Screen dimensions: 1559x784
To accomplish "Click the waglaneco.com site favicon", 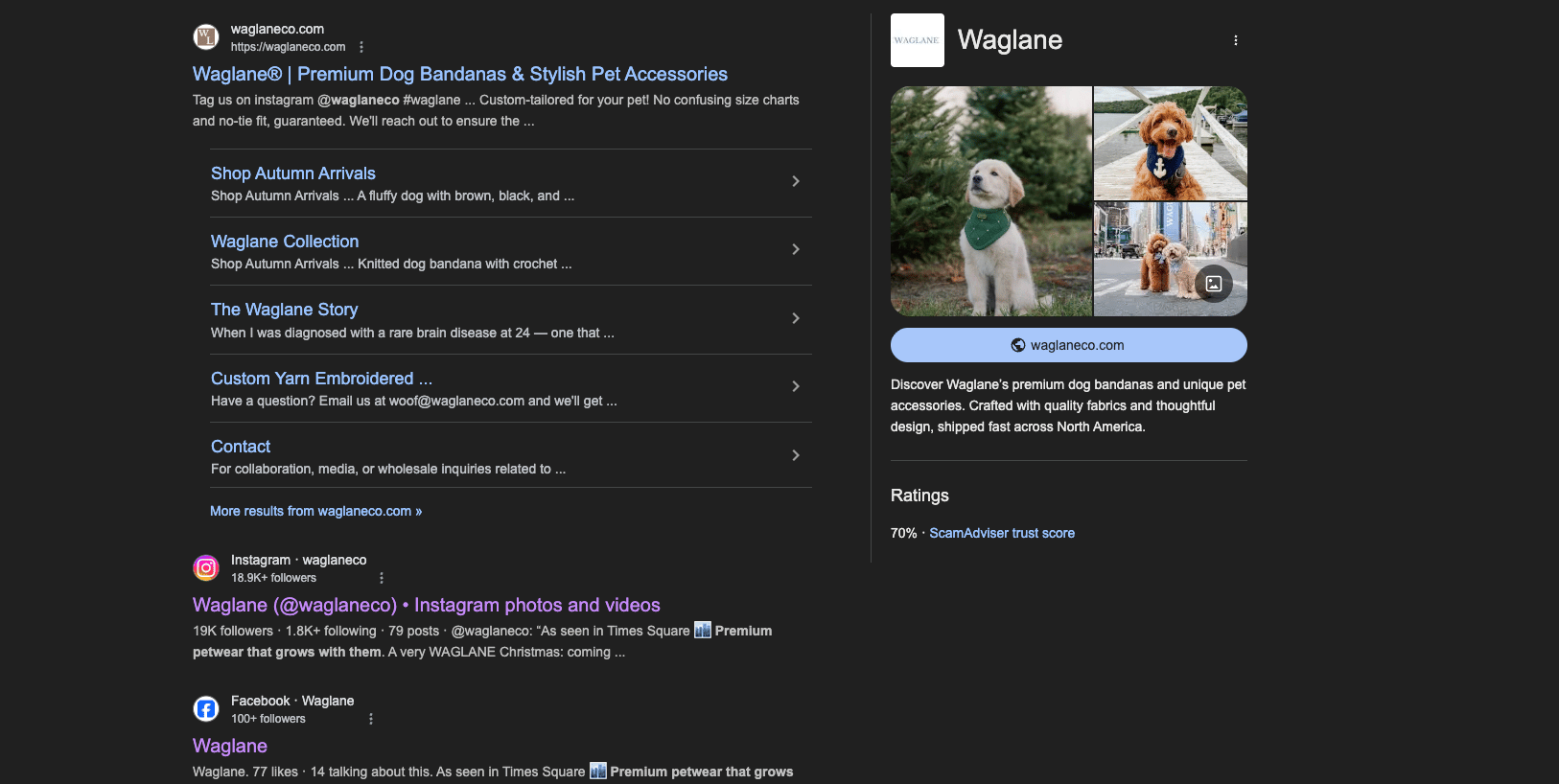I will 206,37.
